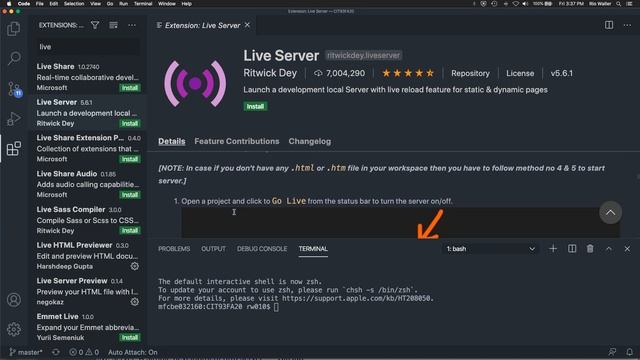Click the ritwickdey.liveserver identifier badge

pyautogui.click(x=363, y=55)
